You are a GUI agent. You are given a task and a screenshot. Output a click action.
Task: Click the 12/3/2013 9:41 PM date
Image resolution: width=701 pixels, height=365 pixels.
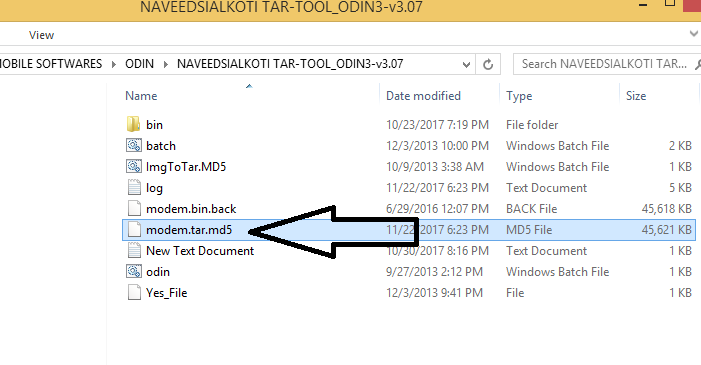[434, 293]
